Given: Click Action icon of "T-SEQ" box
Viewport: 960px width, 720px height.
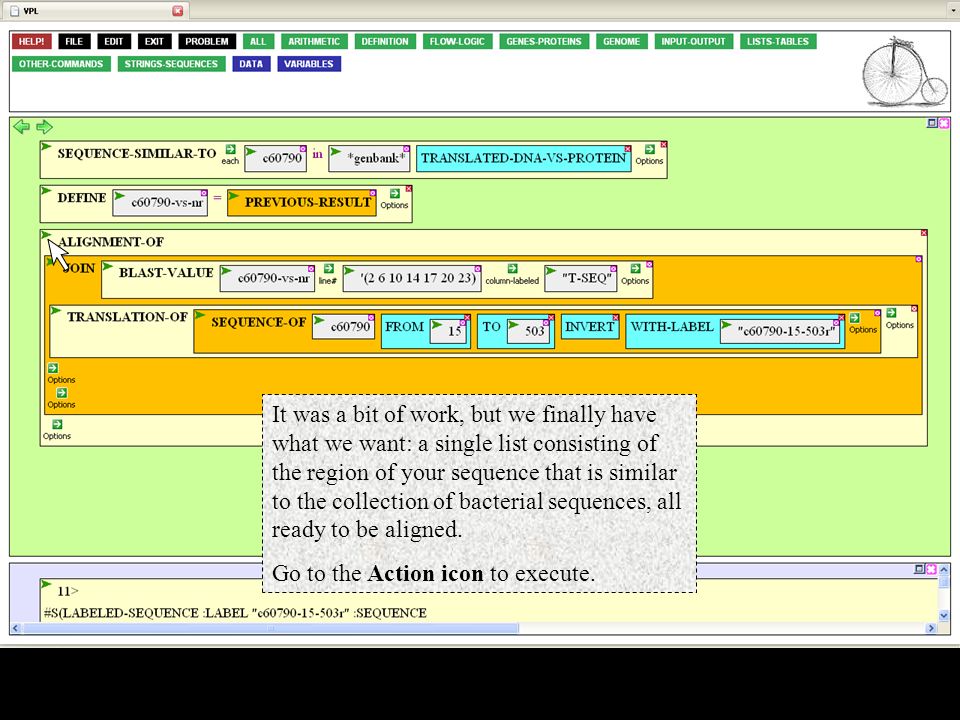Looking at the screenshot, I should point(550,271).
